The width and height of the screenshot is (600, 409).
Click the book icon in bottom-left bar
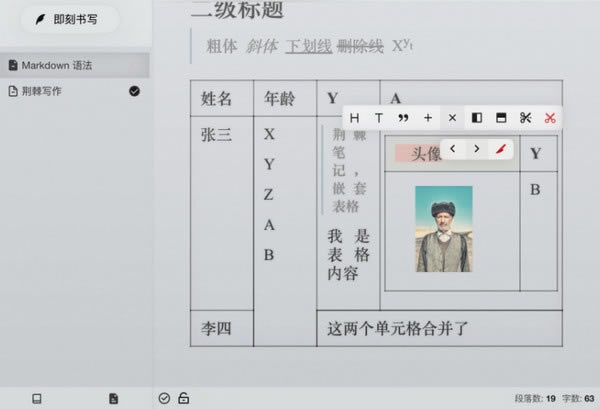(x=37, y=398)
